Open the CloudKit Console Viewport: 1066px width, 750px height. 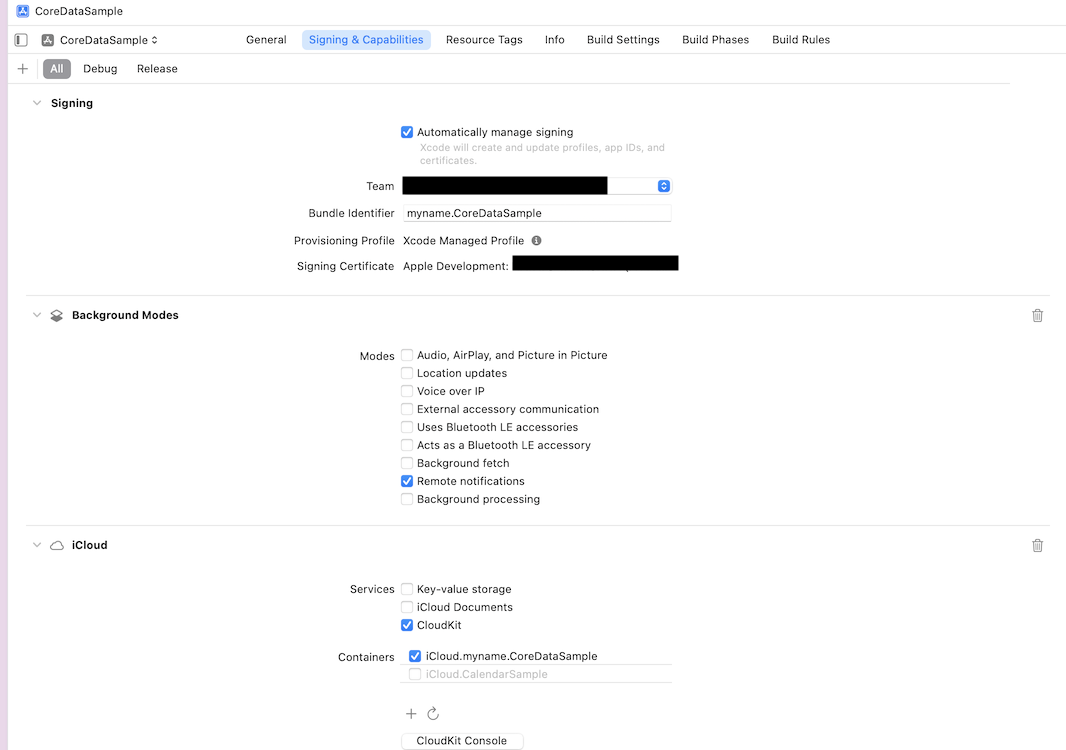462,741
